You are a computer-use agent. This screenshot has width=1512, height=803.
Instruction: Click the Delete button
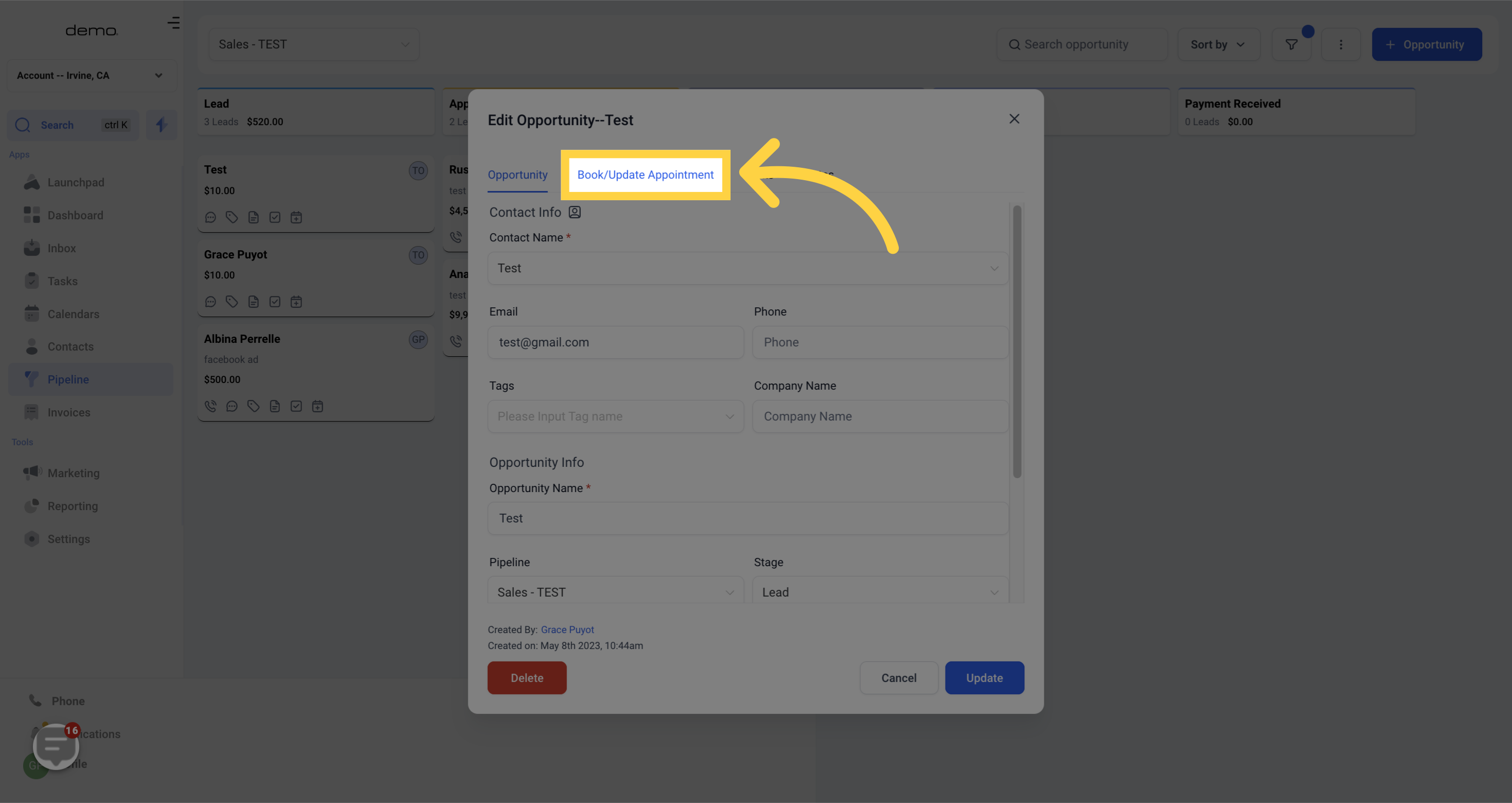coord(527,678)
